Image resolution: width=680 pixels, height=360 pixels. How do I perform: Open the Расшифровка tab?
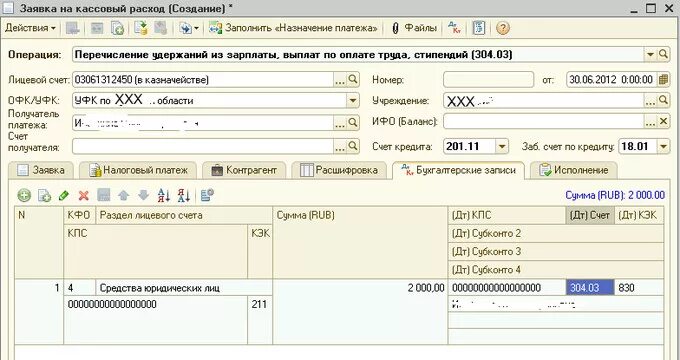339,170
